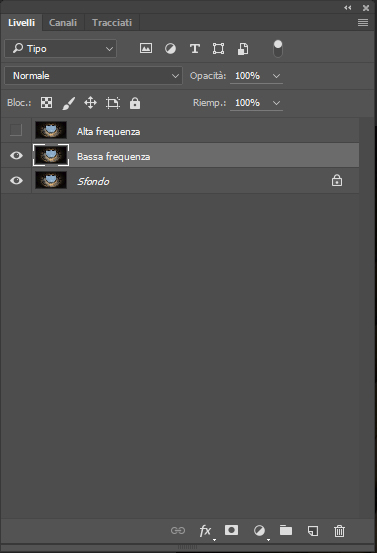Click the Riemp. label
The height and width of the screenshot is (553, 377).
coord(209,103)
